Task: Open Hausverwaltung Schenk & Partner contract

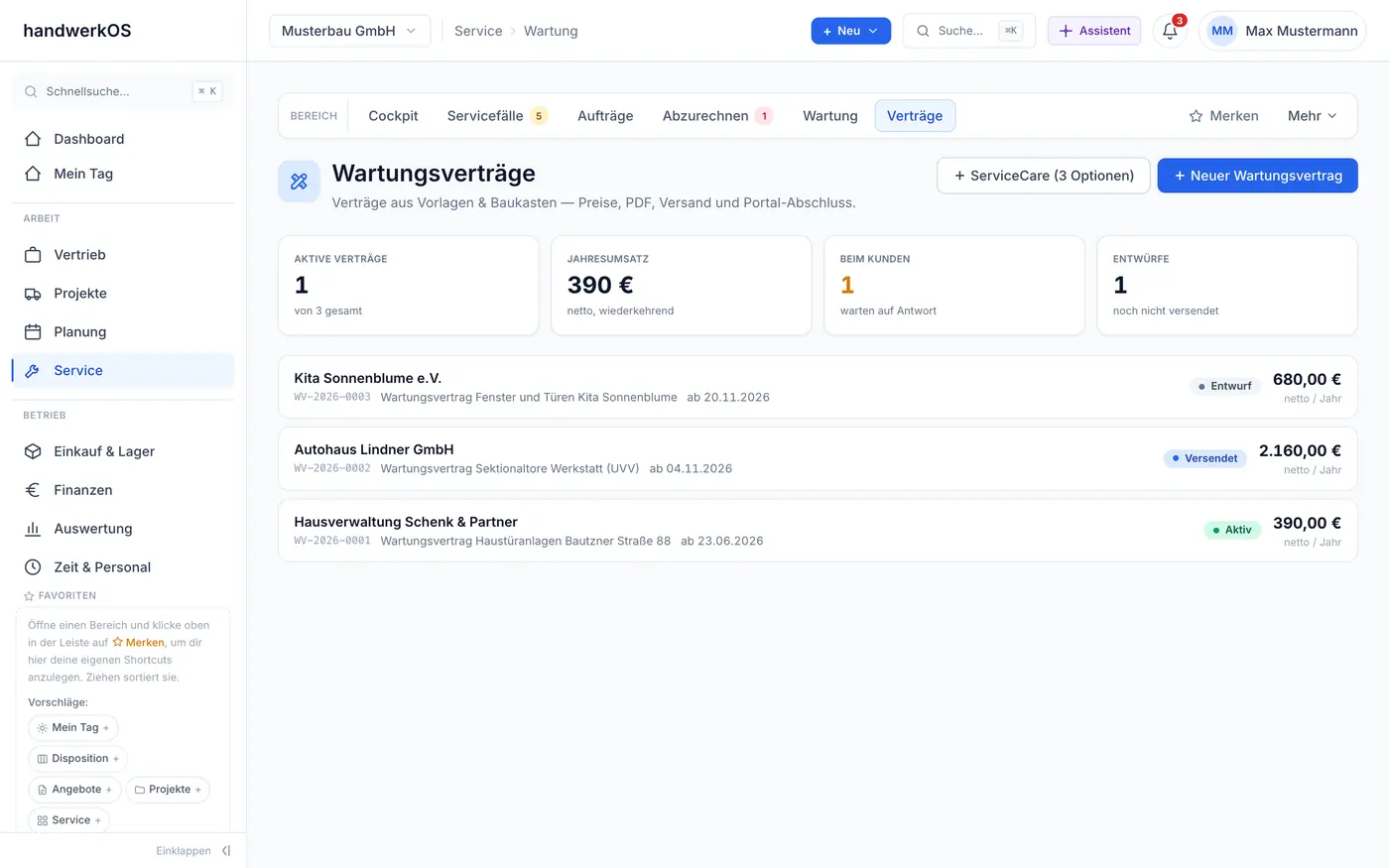Action: tap(818, 531)
